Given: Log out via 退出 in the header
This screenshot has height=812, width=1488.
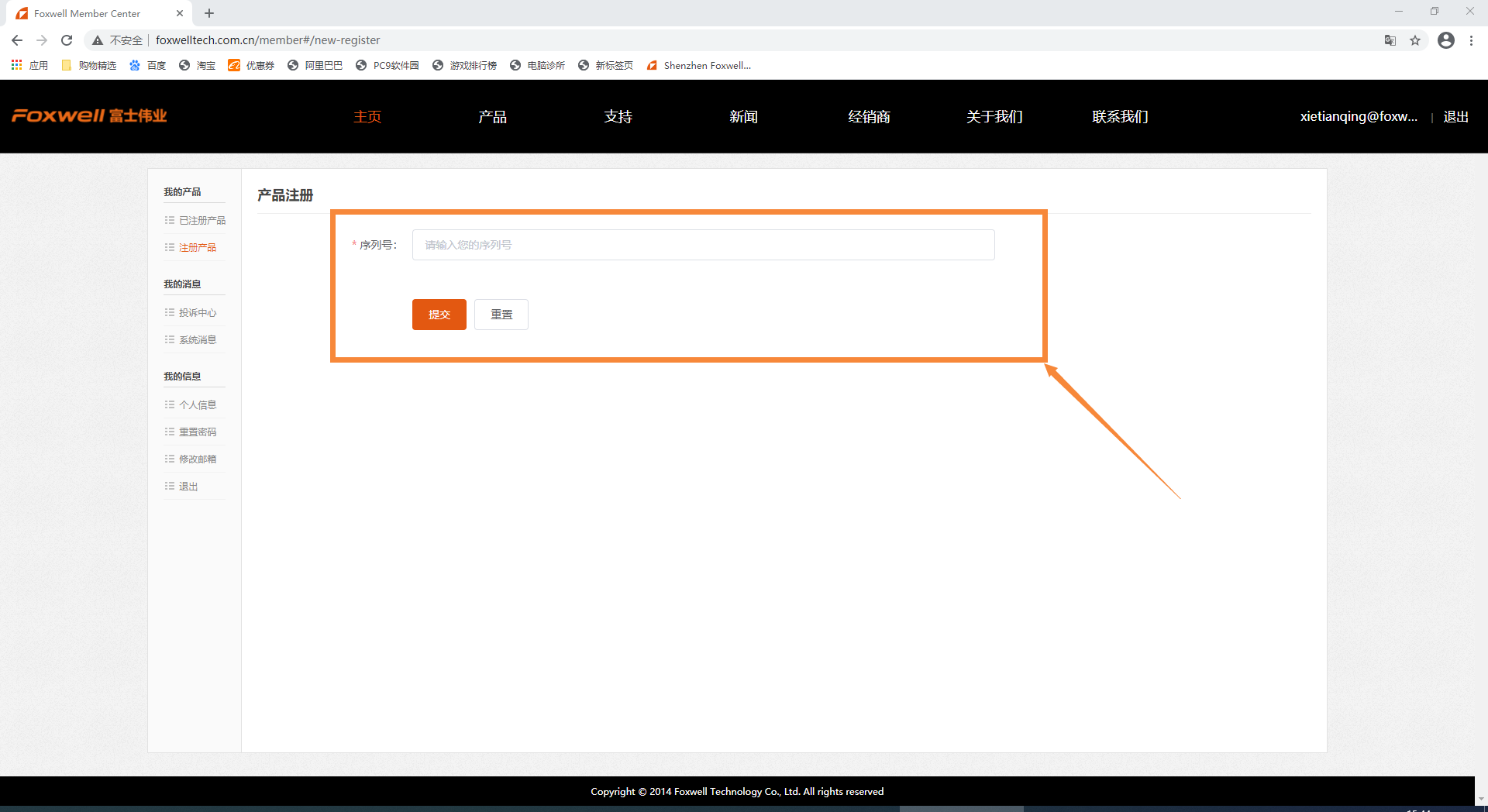Looking at the screenshot, I should pyautogui.click(x=1455, y=117).
